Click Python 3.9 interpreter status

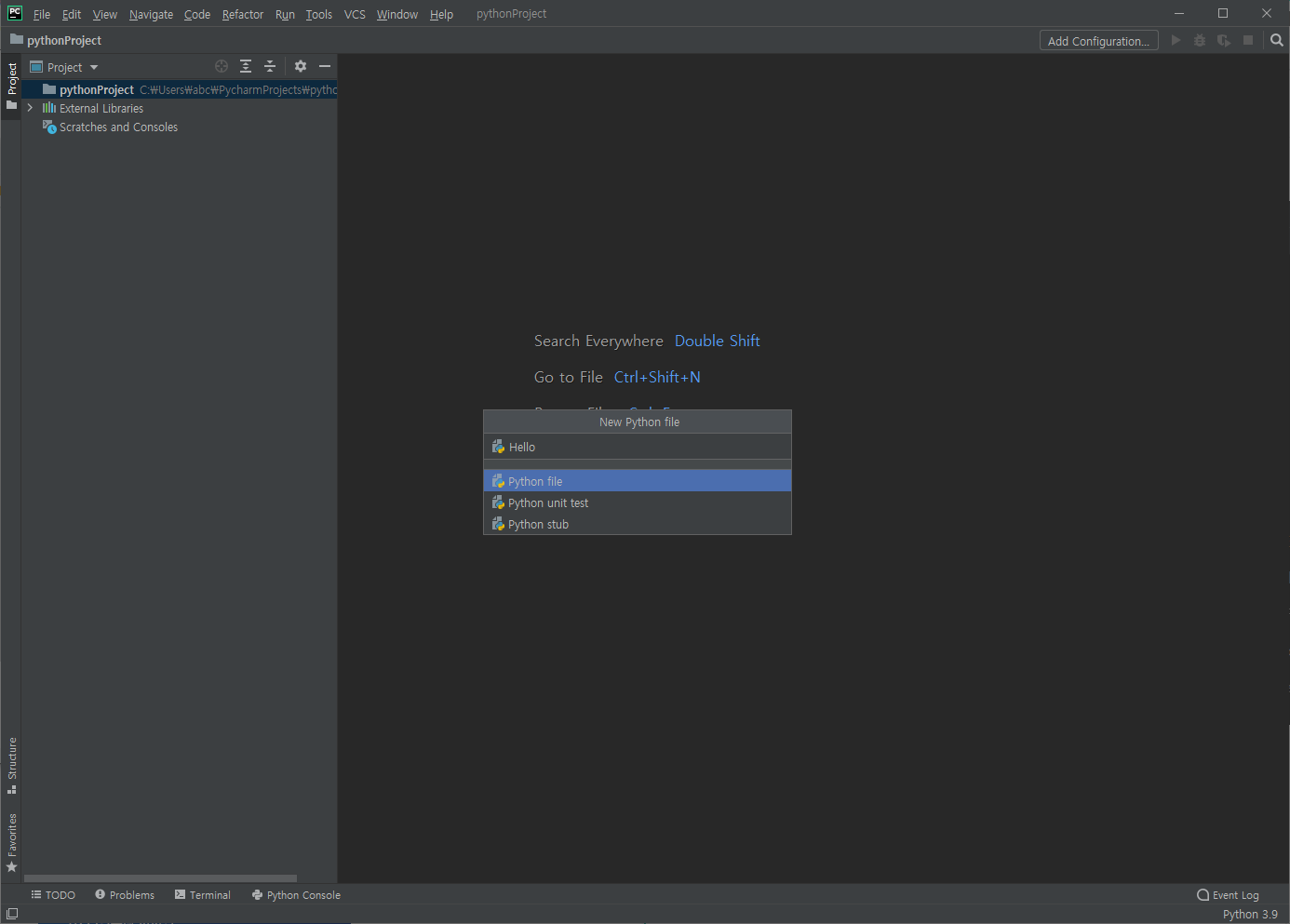1250,915
